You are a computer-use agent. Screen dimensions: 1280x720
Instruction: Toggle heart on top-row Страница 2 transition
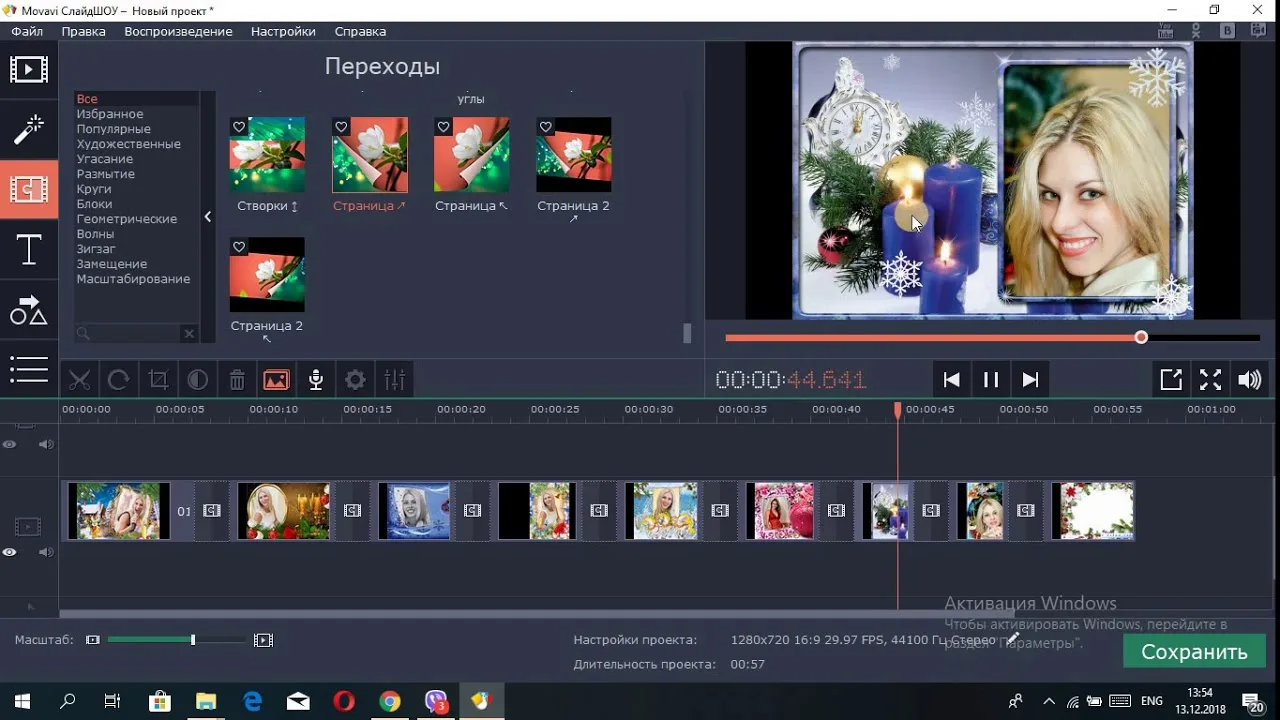tap(545, 127)
